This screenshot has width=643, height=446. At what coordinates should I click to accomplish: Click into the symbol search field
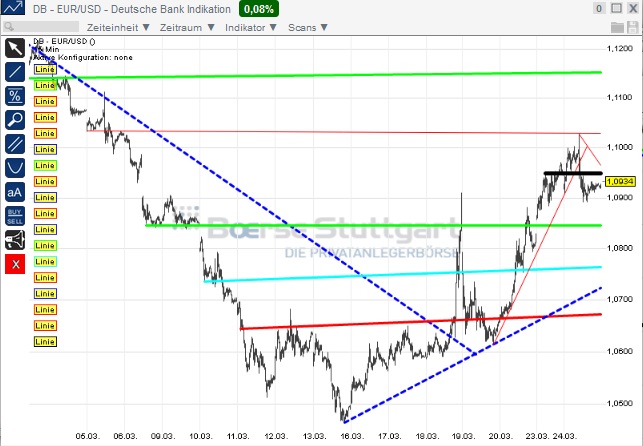(41, 27)
